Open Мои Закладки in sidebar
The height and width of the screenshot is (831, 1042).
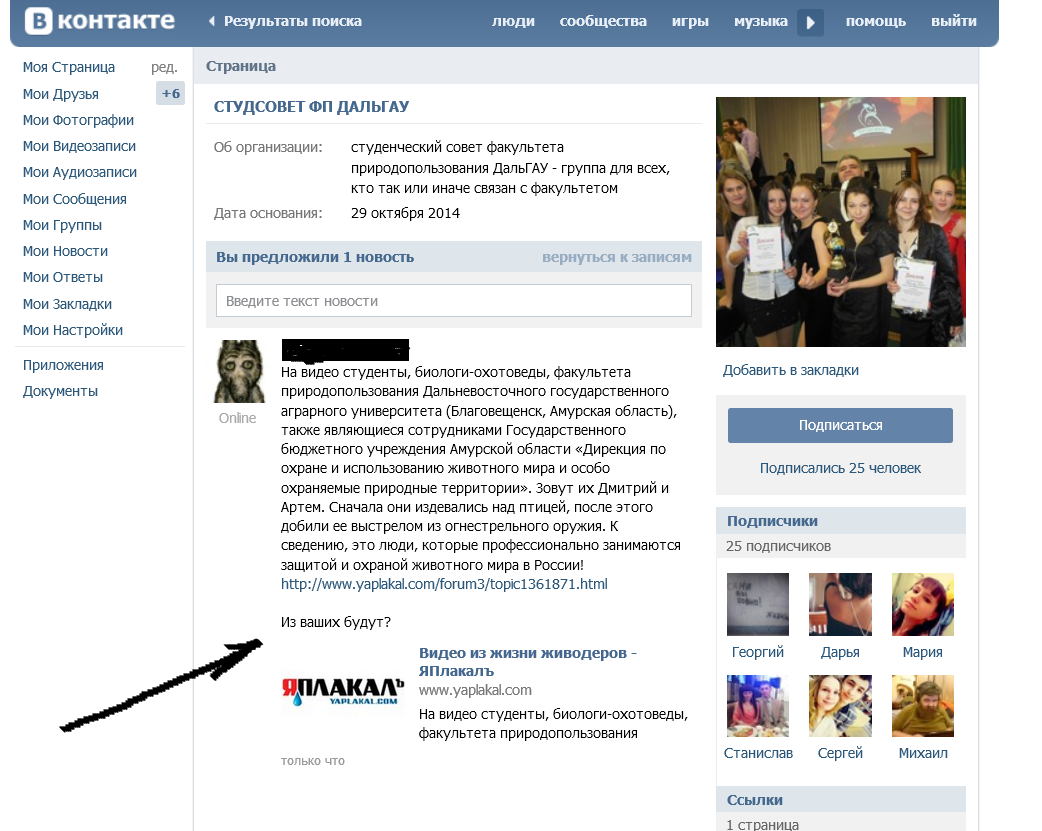click(x=67, y=304)
